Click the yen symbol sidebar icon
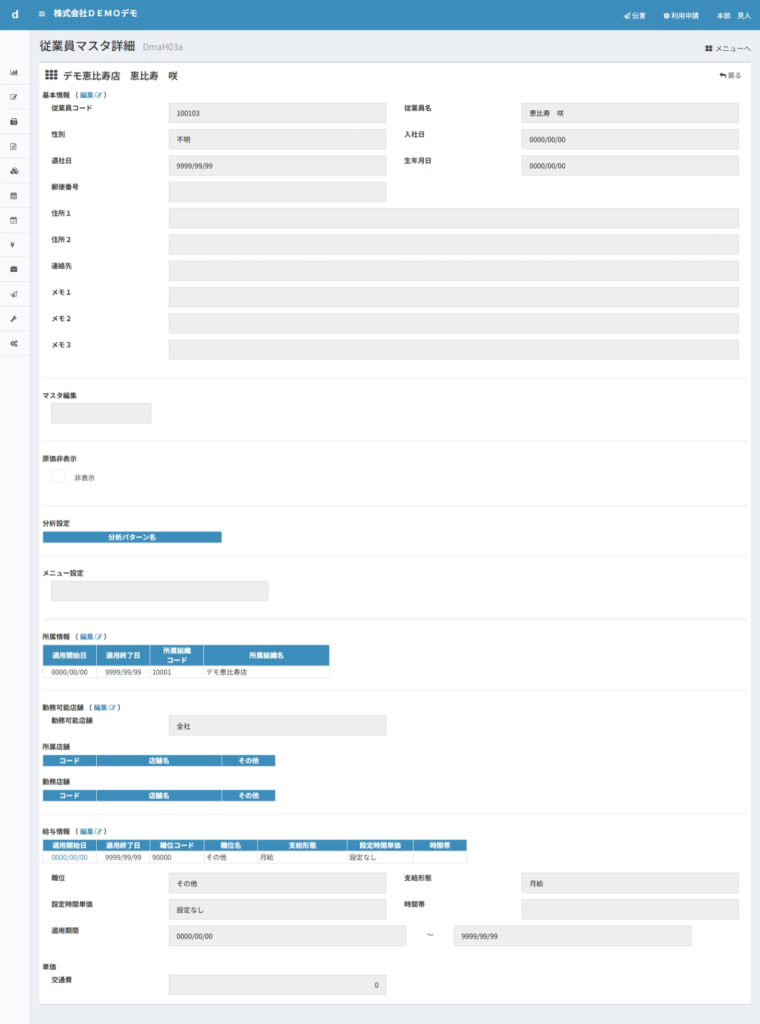The height and width of the screenshot is (1024, 760). (x=14, y=245)
